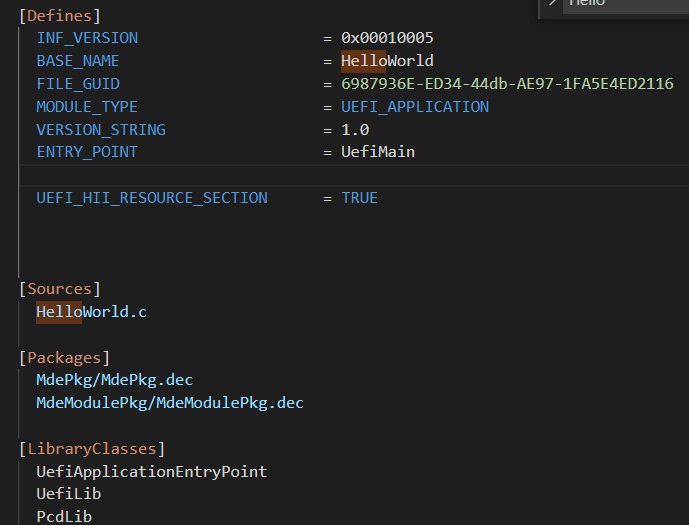This screenshot has height=525, width=689.
Task: Click the [LibraryClasses] section header
Action: pos(92,449)
